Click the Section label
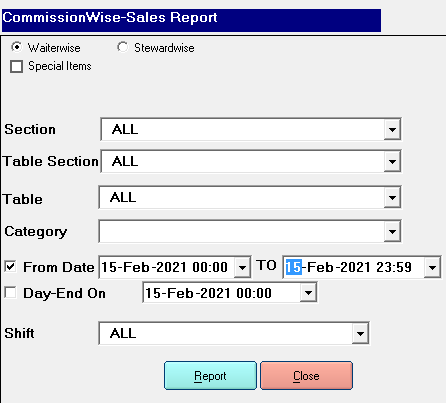 click(30, 129)
